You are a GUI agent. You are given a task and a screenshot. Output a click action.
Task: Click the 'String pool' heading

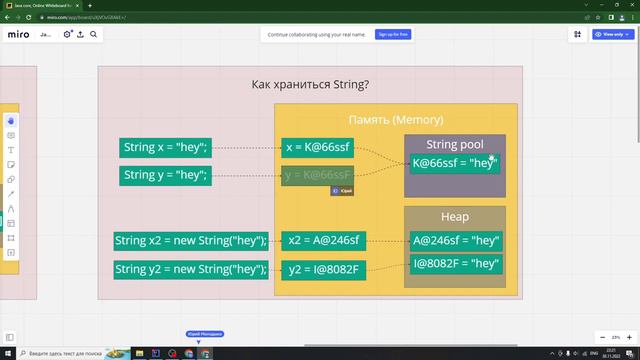point(455,144)
